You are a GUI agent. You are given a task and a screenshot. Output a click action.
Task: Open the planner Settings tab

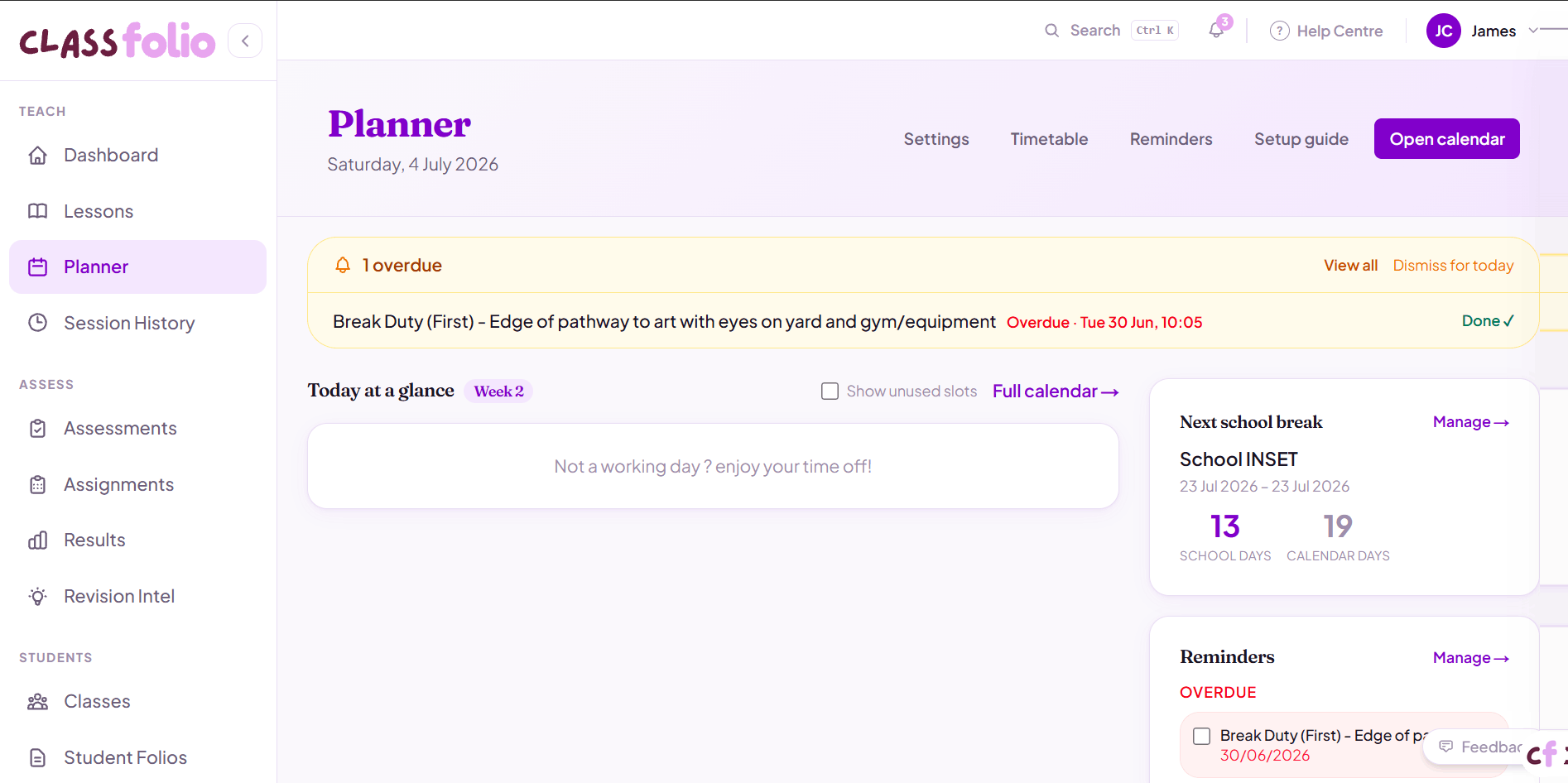pos(936,139)
